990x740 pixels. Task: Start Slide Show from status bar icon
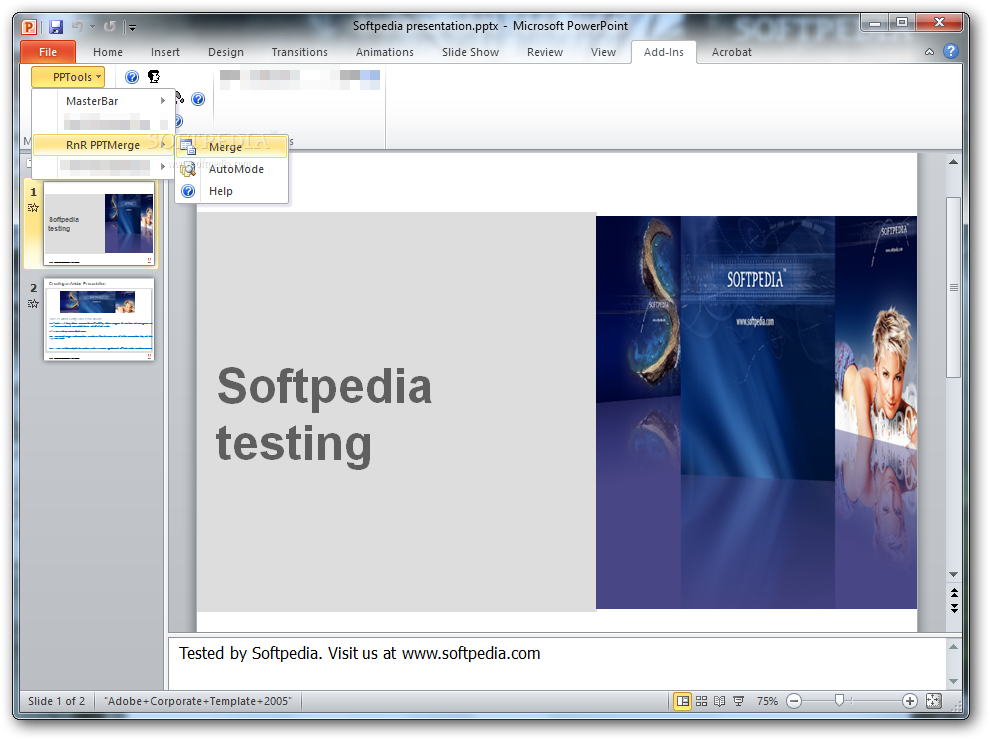738,701
